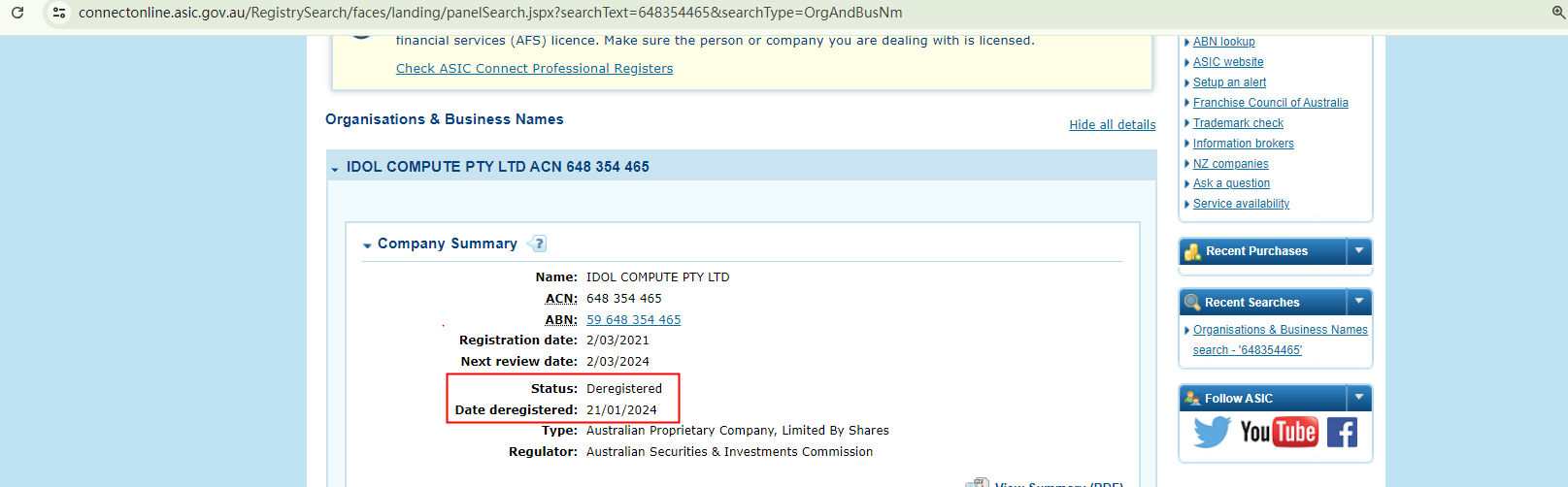Screen dimensions: 1568x487
Task: Collapse the Company Summary section
Action: (x=367, y=245)
